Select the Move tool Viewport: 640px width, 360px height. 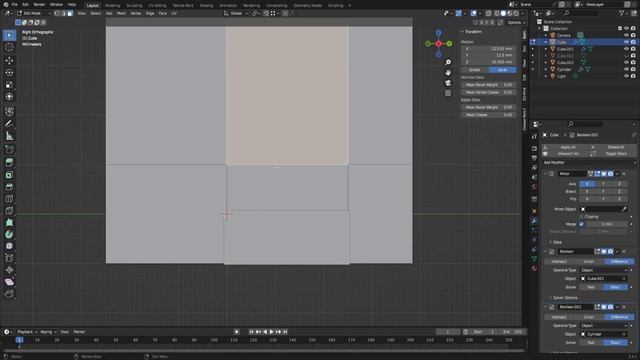9,60
